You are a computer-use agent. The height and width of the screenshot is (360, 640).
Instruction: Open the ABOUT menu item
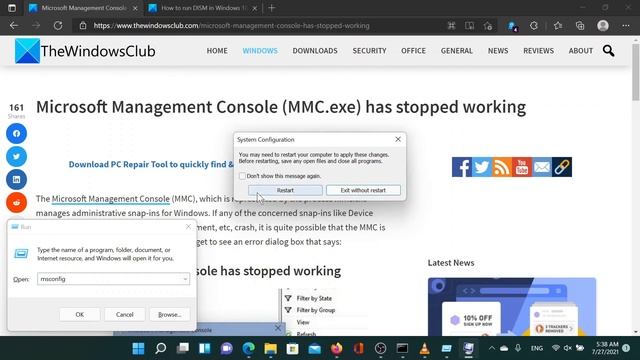[581, 51]
